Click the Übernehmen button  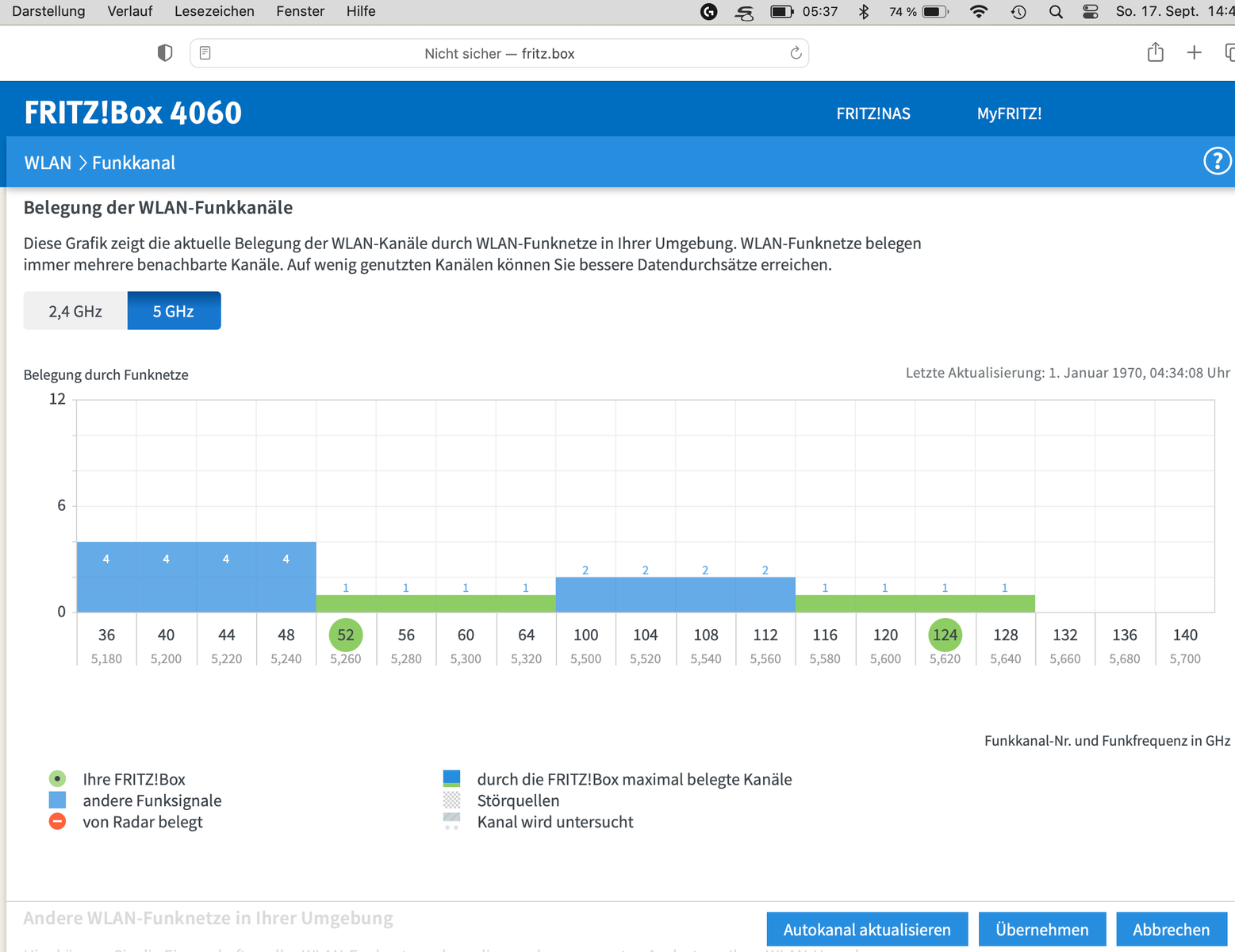point(1042,930)
